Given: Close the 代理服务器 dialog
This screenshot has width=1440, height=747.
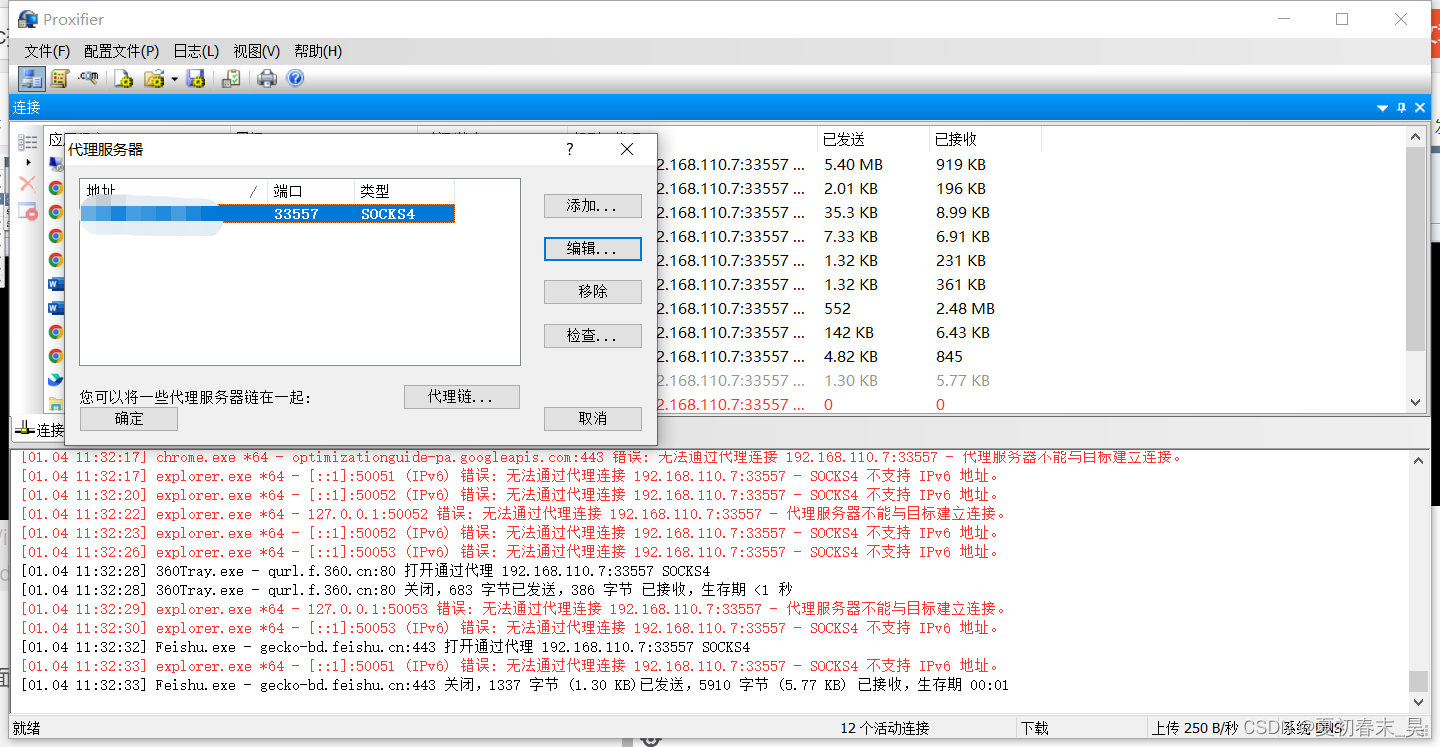Looking at the screenshot, I should [x=627, y=149].
